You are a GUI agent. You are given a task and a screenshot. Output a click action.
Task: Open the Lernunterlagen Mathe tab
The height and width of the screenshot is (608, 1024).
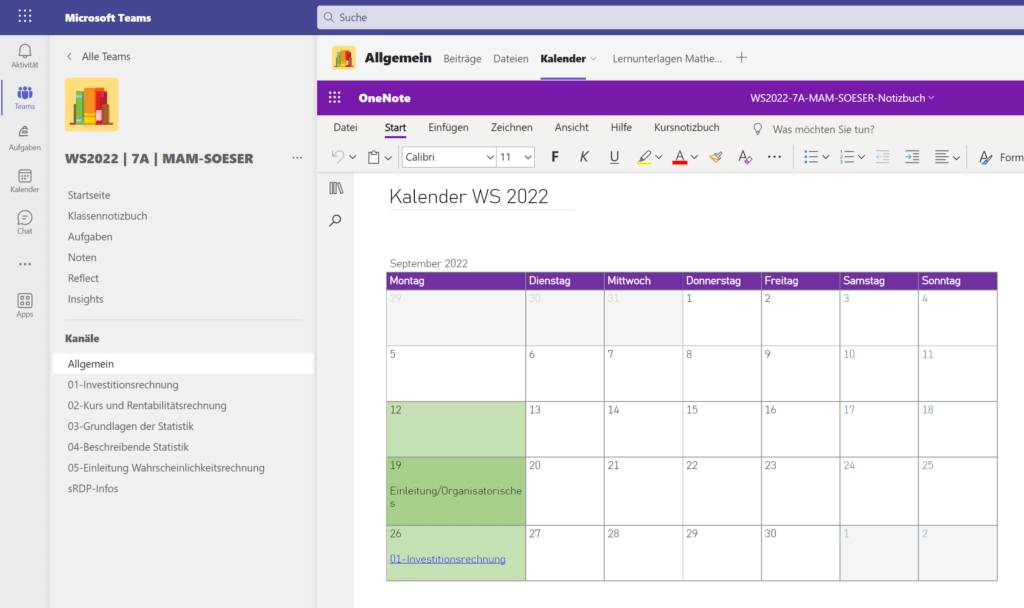(x=667, y=59)
